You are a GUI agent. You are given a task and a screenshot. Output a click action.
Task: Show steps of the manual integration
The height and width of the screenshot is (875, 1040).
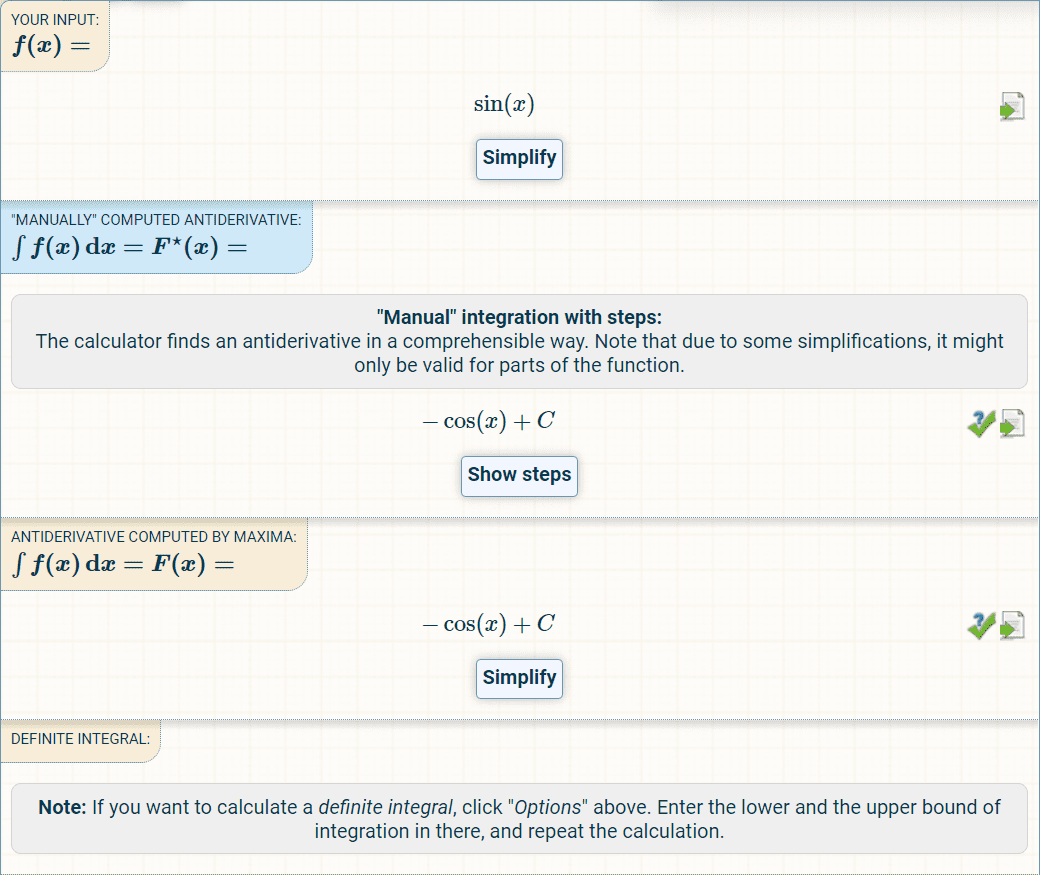tap(519, 476)
